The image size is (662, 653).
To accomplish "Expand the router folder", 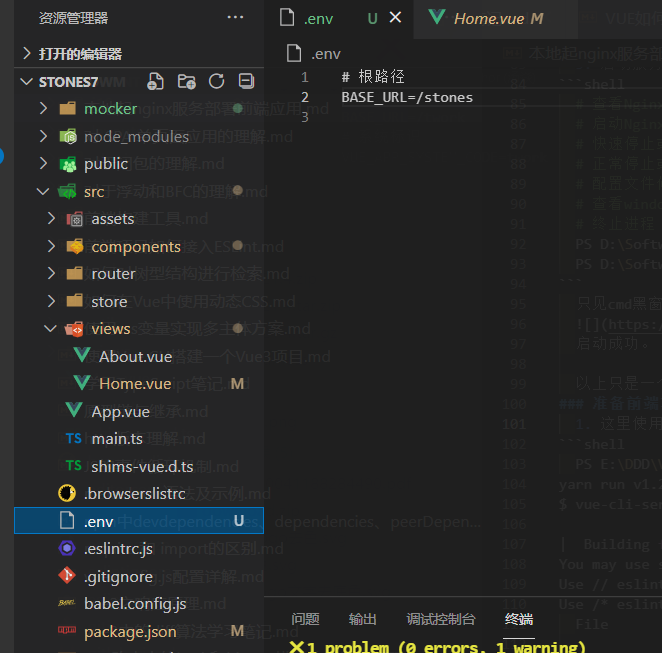I will (51, 274).
